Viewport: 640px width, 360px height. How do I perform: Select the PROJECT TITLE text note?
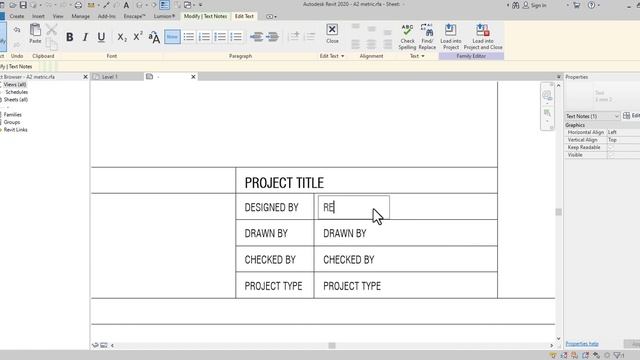pos(284,182)
